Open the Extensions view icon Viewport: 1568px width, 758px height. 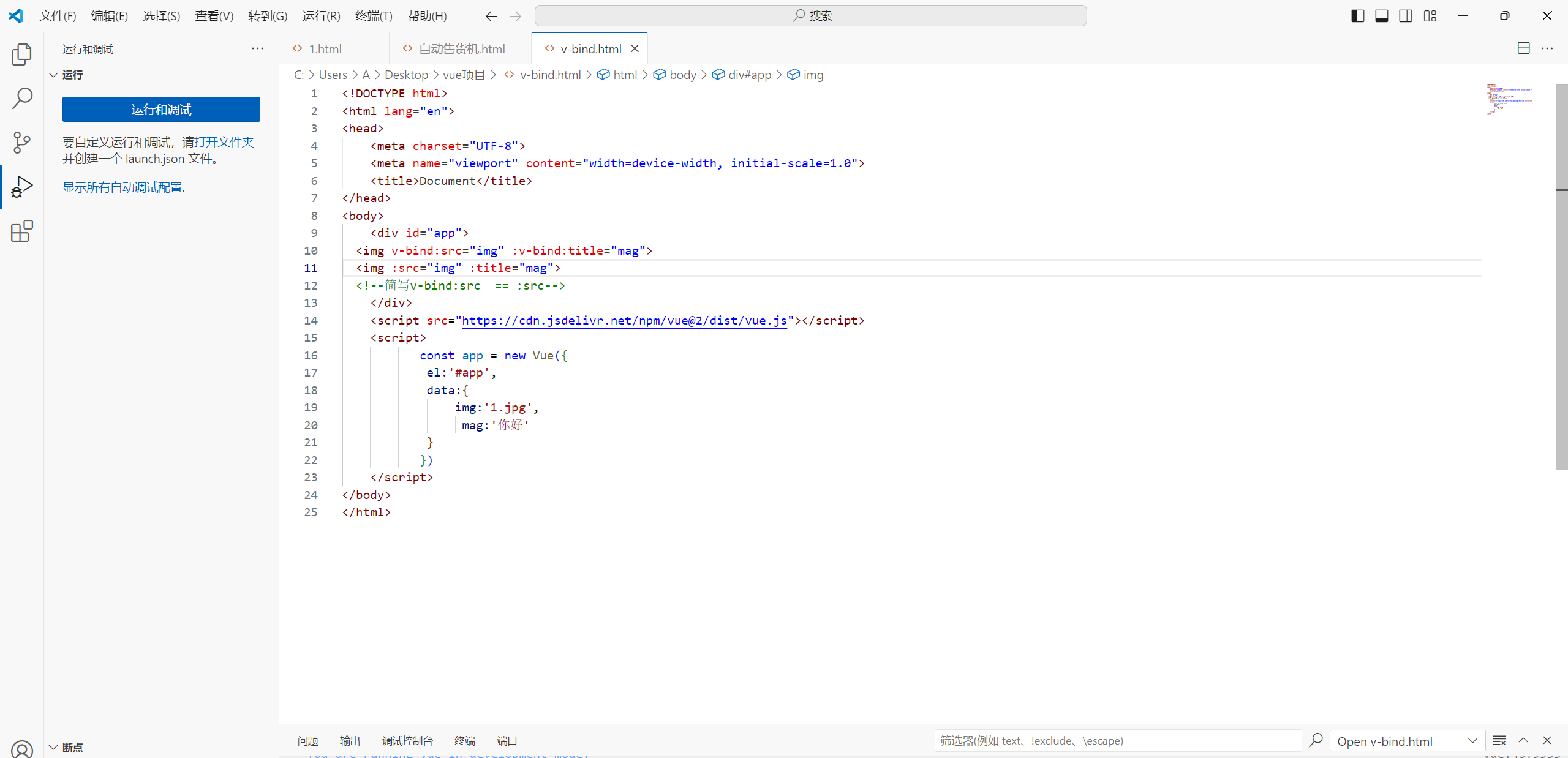tap(21, 231)
